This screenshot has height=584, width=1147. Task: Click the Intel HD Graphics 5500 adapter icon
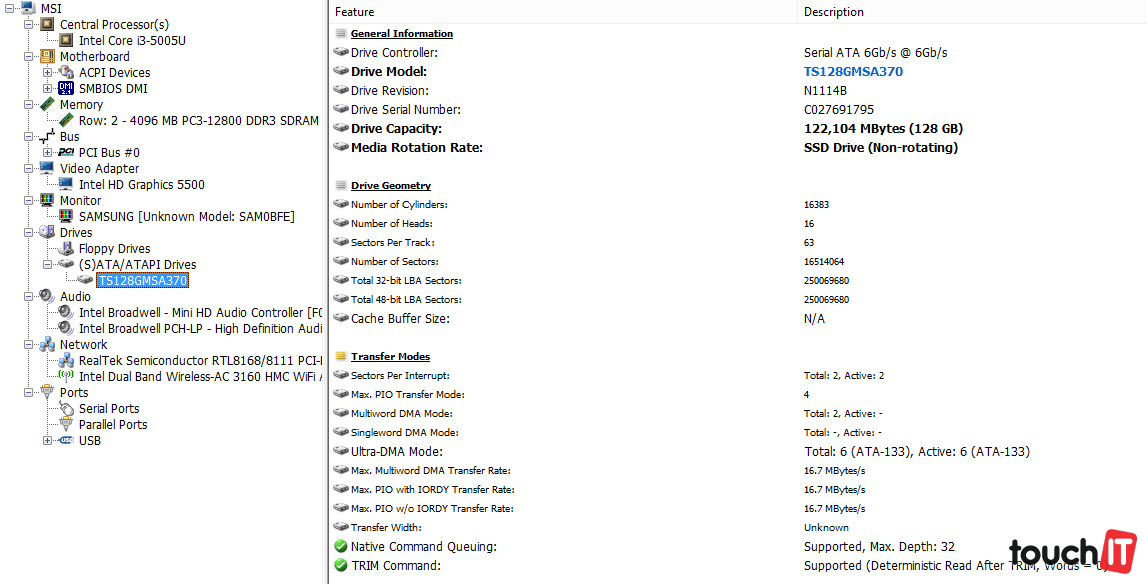pyautogui.click(x=66, y=185)
